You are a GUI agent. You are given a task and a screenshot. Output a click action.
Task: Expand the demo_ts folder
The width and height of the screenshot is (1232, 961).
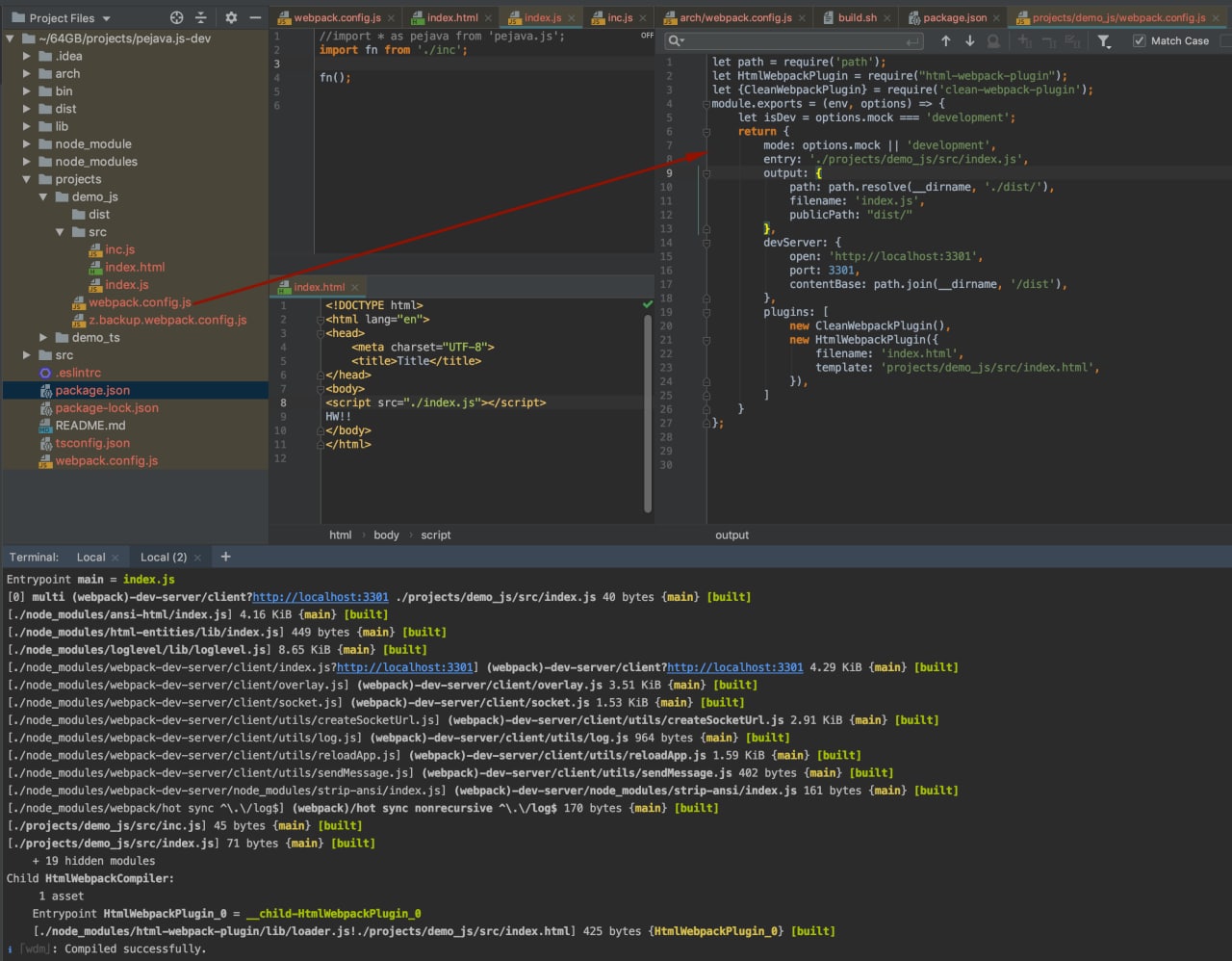coord(44,337)
